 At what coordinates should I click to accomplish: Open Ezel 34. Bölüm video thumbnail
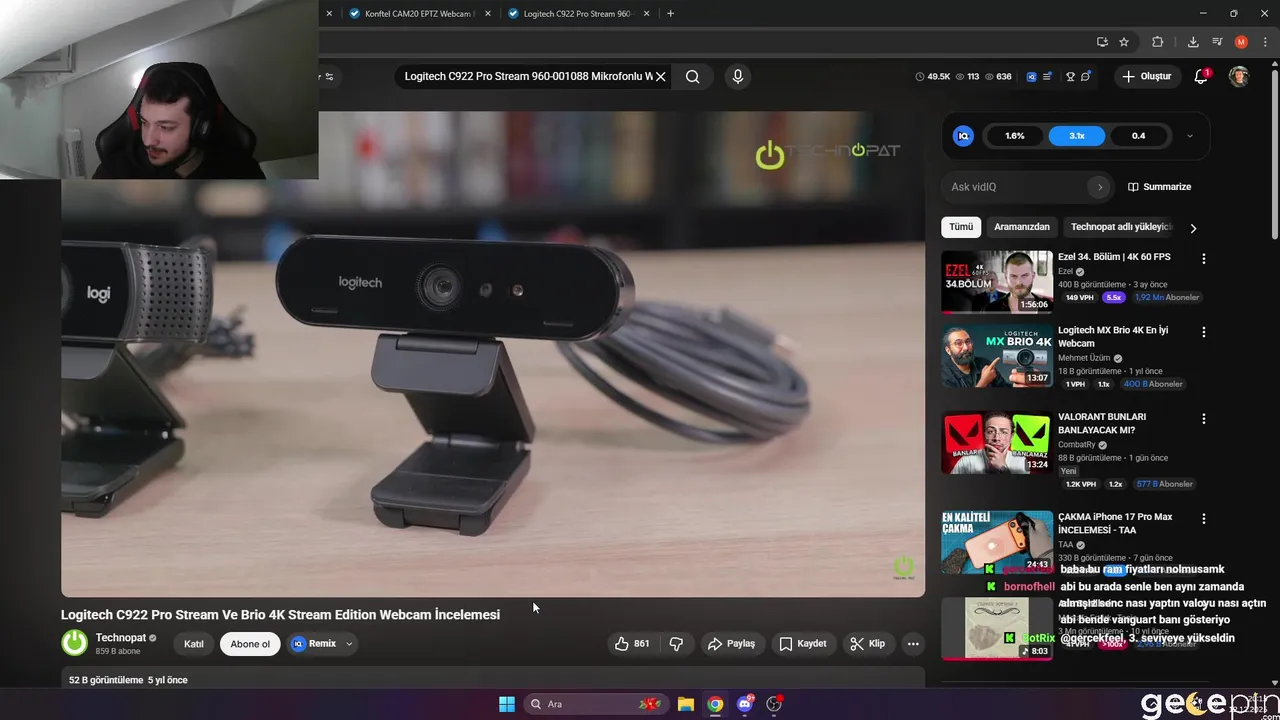(x=997, y=282)
